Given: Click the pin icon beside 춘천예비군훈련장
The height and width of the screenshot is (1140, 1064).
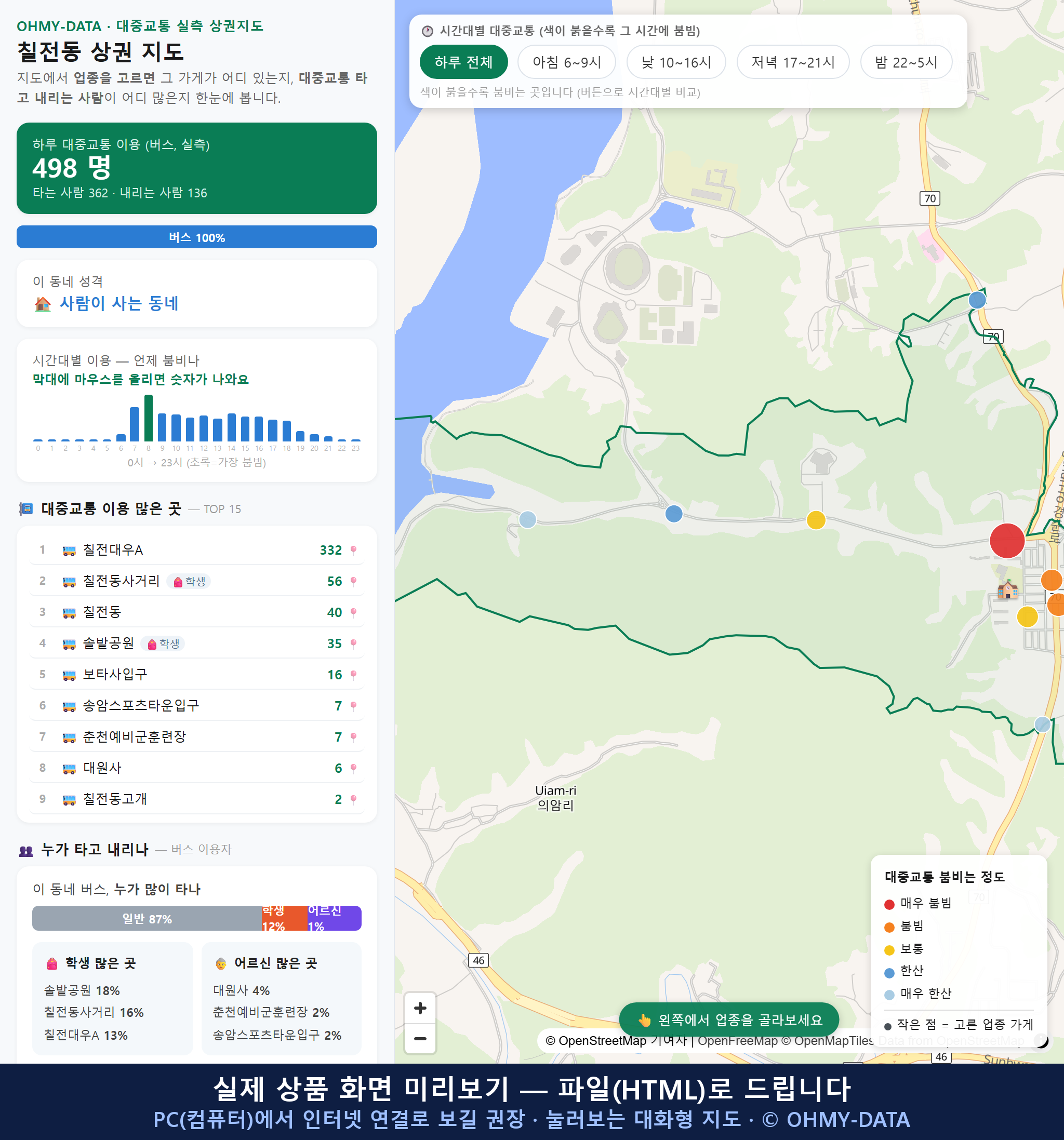Looking at the screenshot, I should point(353,737).
